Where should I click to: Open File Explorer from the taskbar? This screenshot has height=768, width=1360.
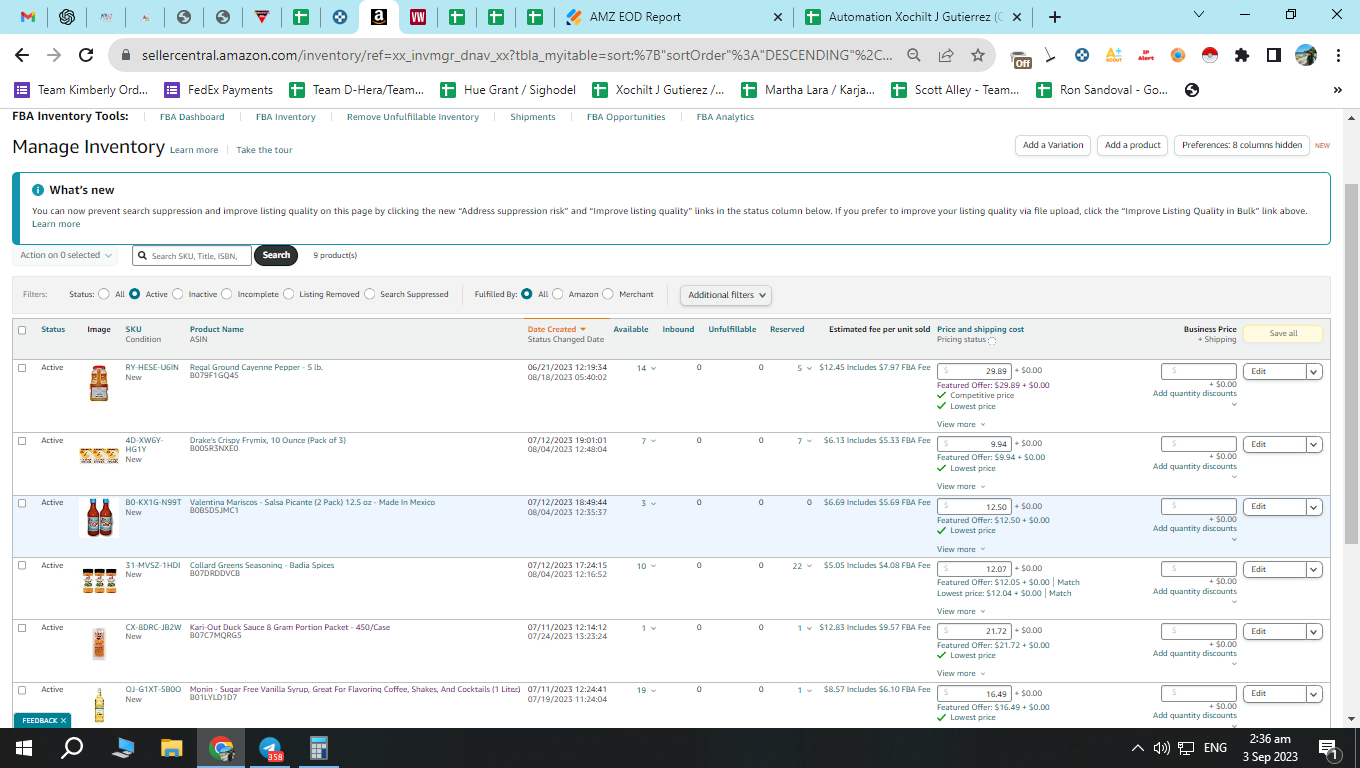tap(172, 747)
